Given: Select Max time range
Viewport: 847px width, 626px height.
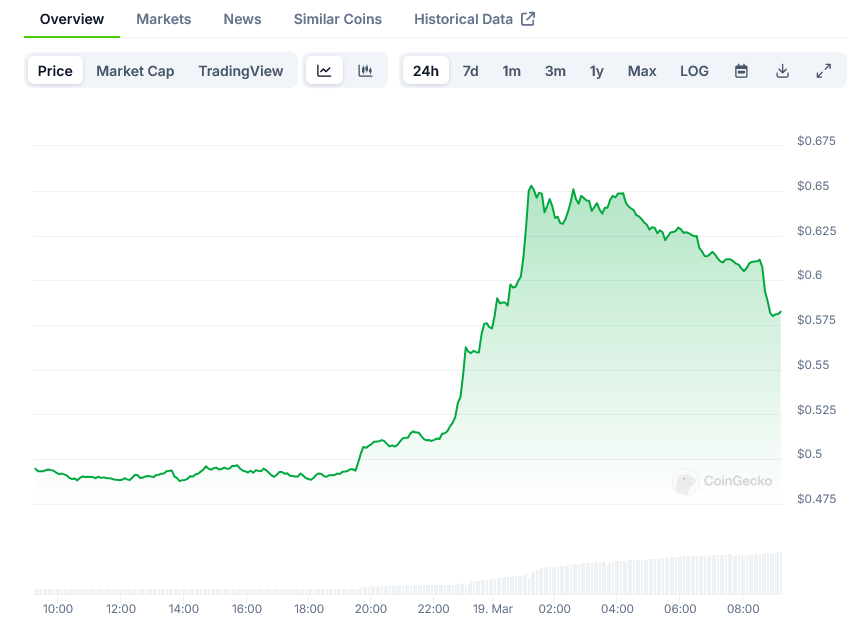Looking at the screenshot, I should pos(642,71).
